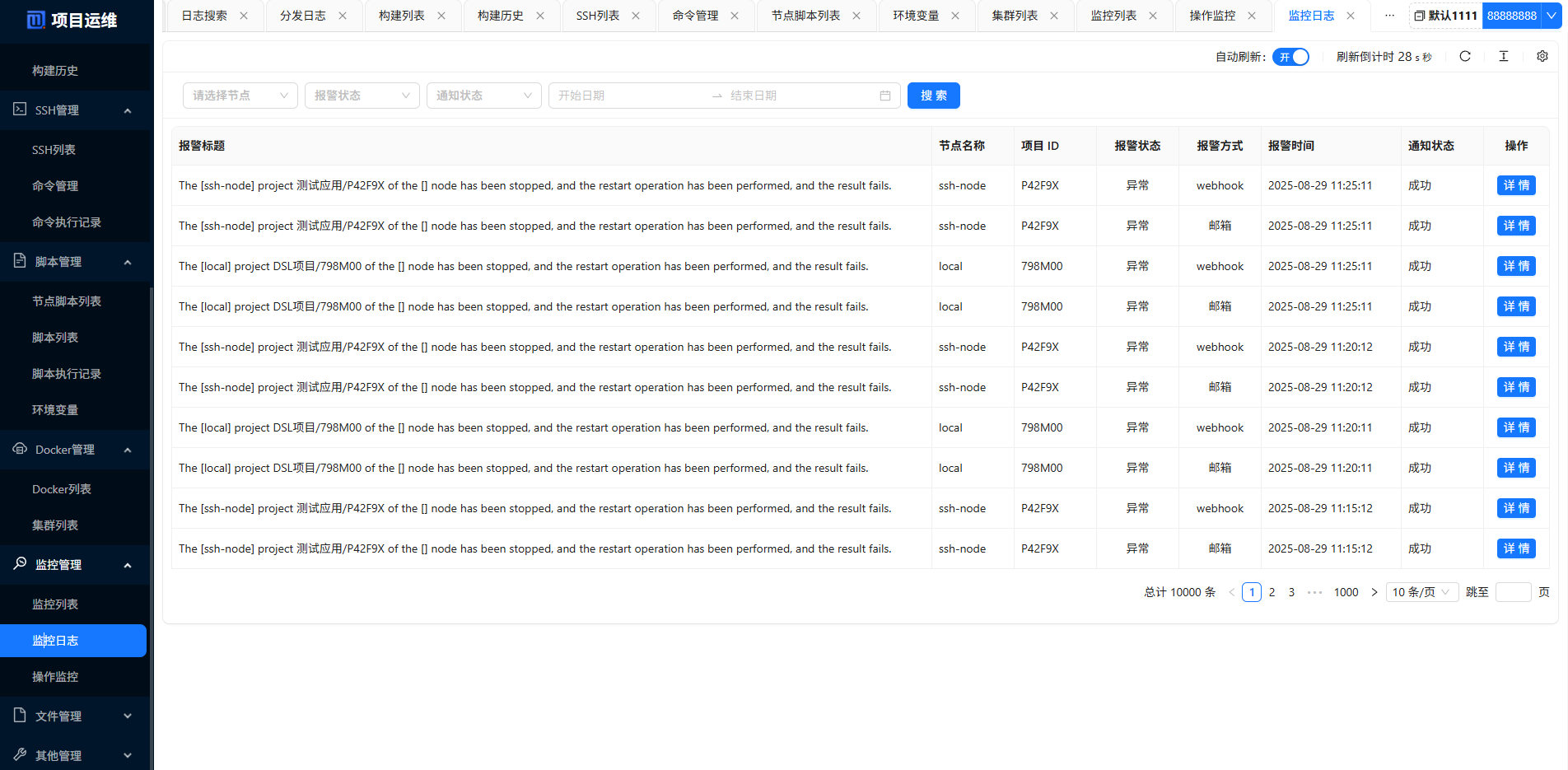Close the 分发日志 tab
The height and width of the screenshot is (770, 1568).
pos(343,16)
